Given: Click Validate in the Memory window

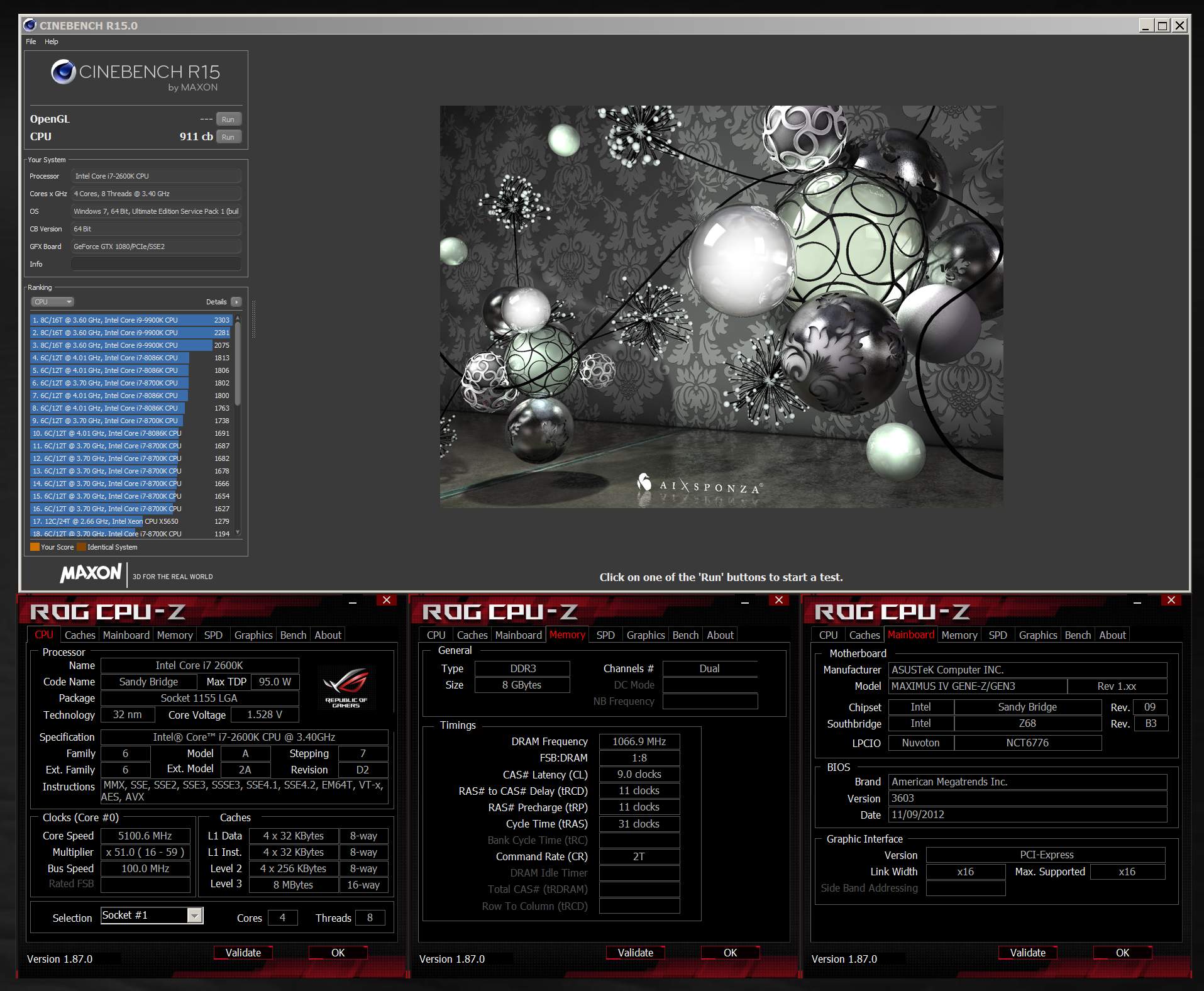Looking at the screenshot, I should pyautogui.click(x=636, y=953).
